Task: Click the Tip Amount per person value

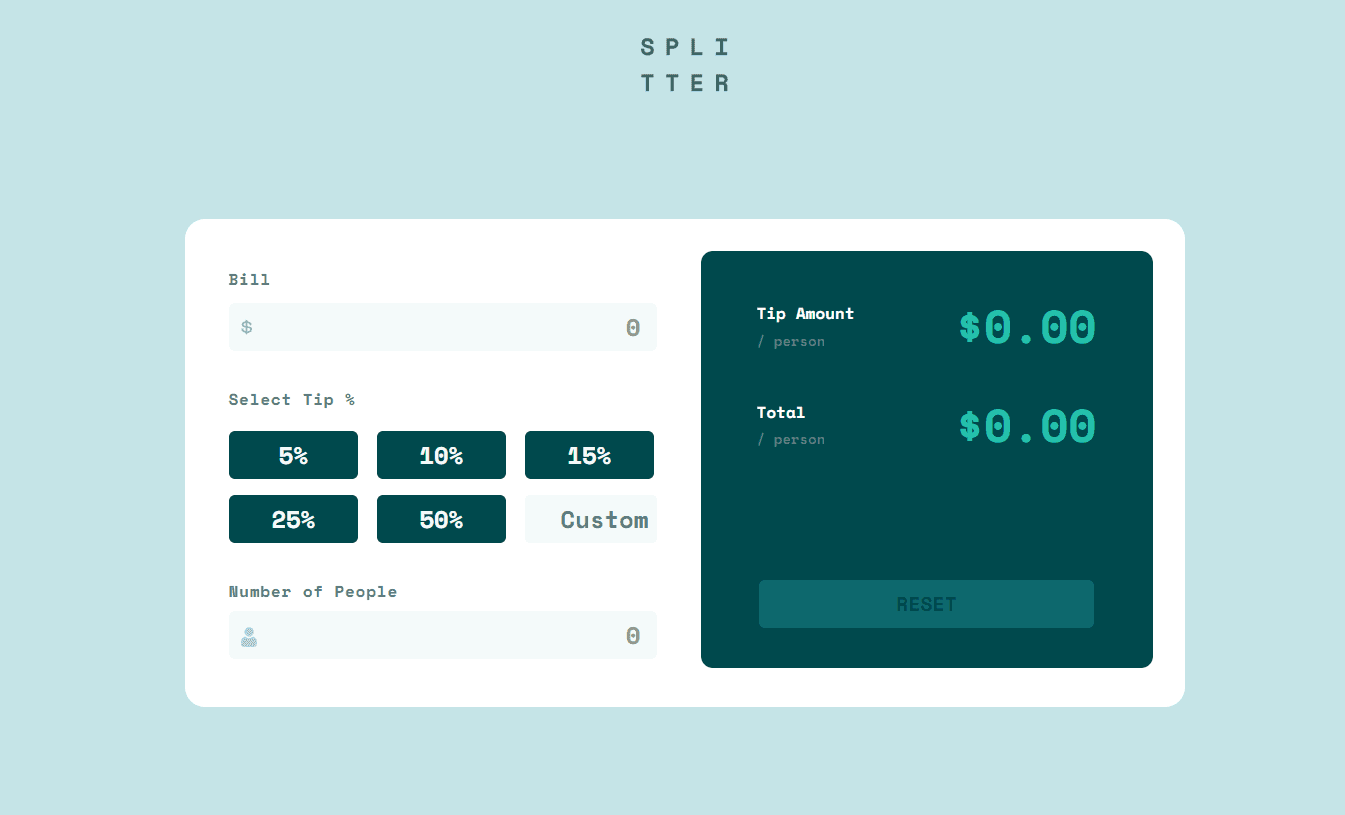Action: 1027,325
